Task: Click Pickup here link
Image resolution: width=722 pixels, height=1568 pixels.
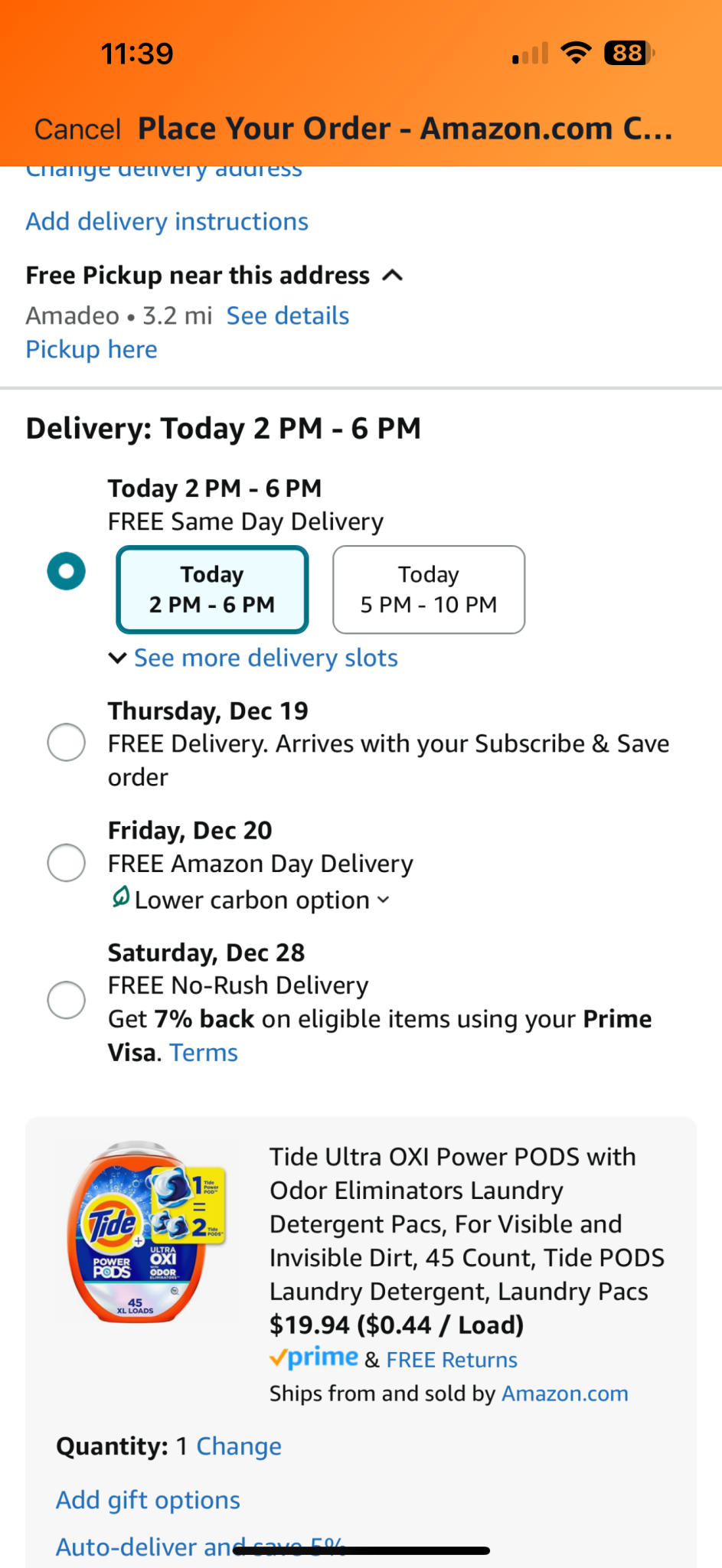Action: tap(92, 349)
